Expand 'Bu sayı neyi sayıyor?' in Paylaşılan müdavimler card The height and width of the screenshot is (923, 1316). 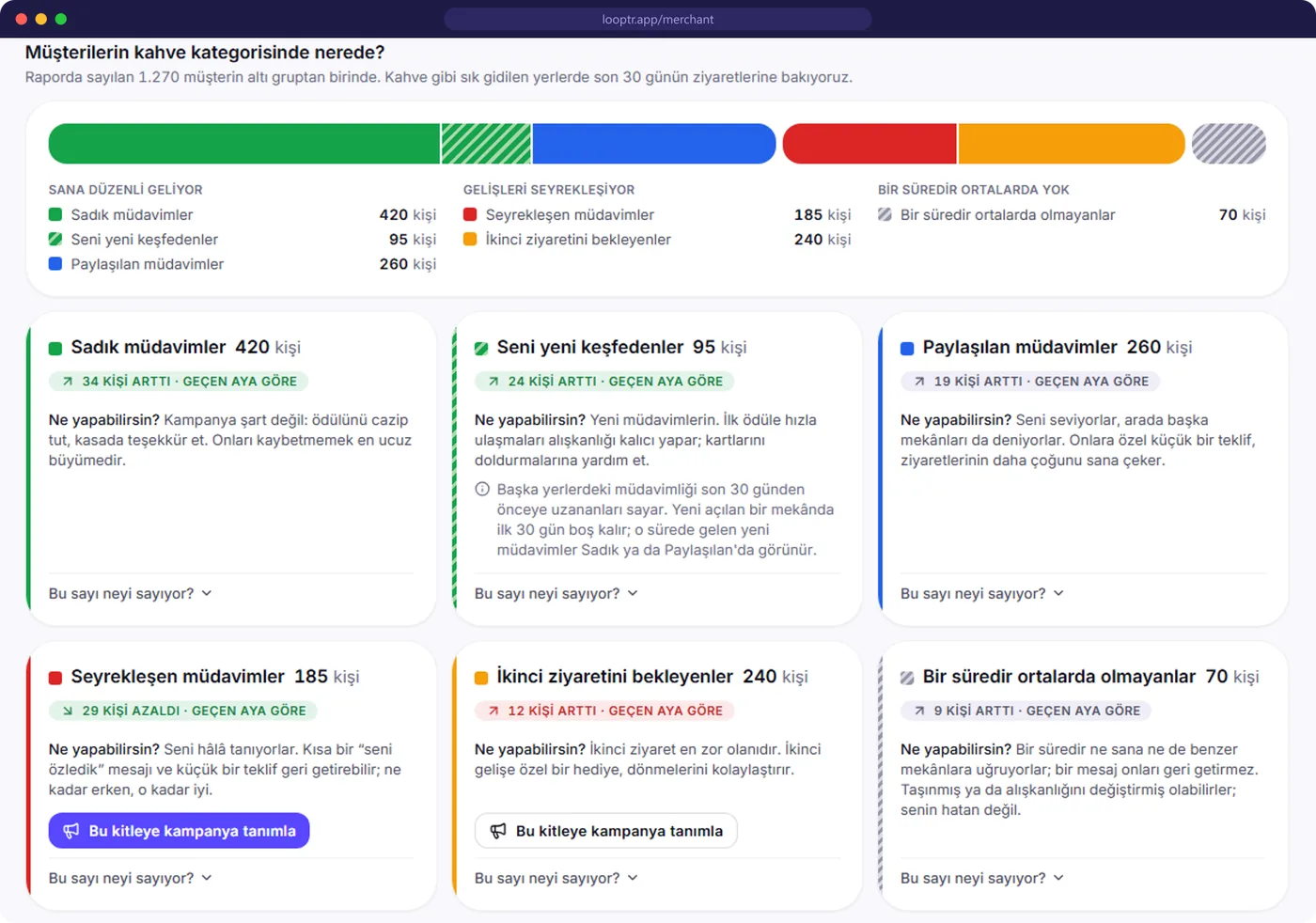point(982,594)
